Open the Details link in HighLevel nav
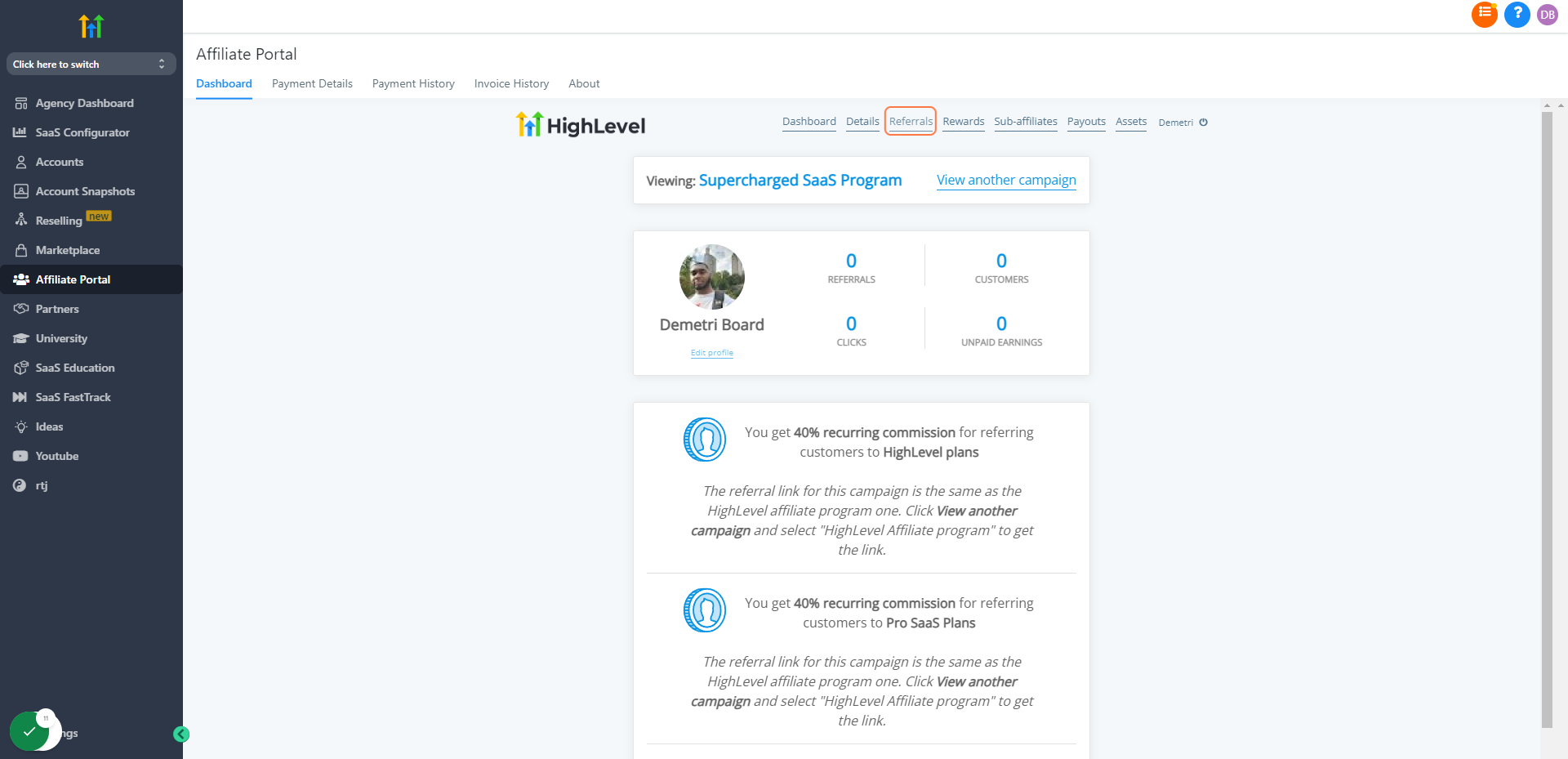 862,122
